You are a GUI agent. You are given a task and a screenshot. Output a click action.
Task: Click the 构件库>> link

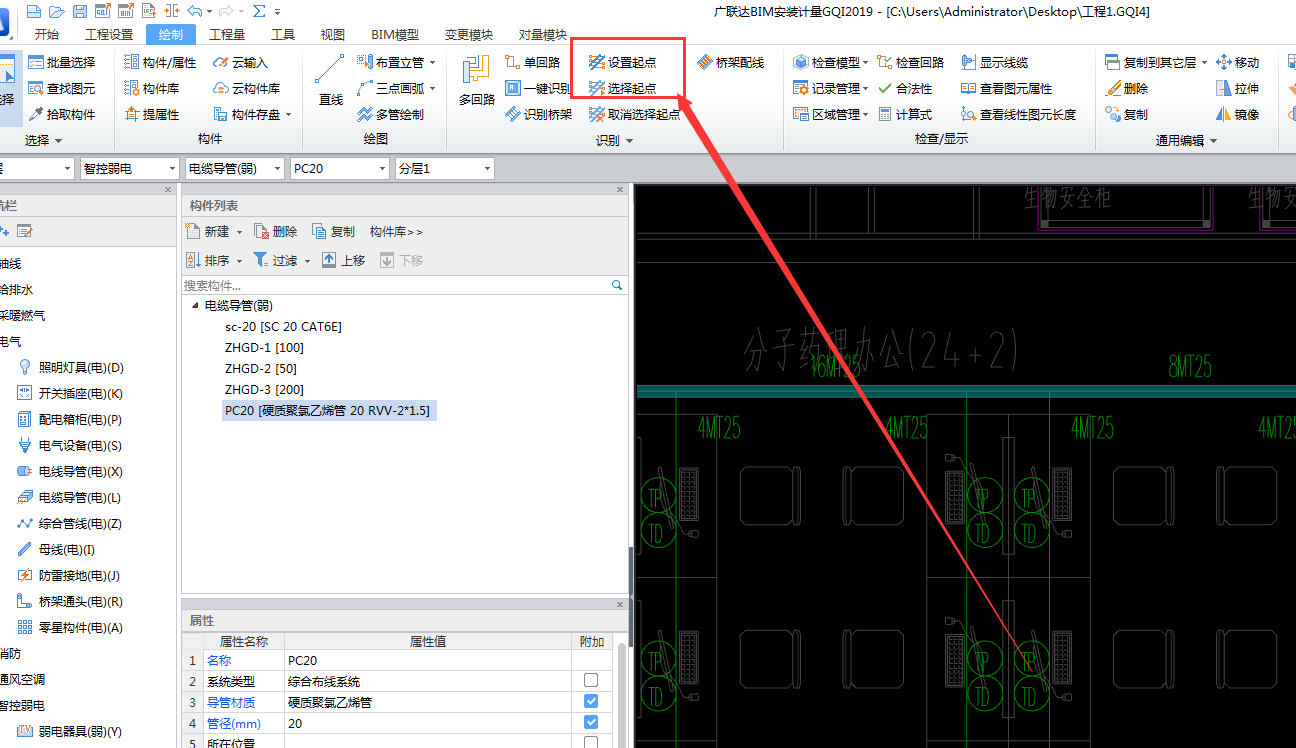(x=396, y=231)
